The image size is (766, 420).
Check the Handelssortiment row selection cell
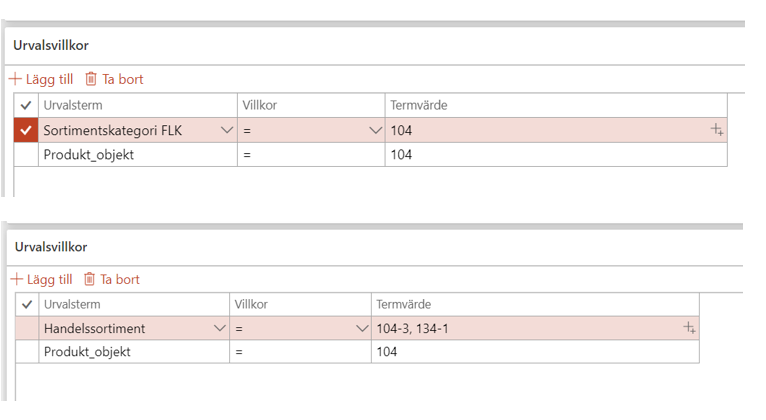pos(27,328)
